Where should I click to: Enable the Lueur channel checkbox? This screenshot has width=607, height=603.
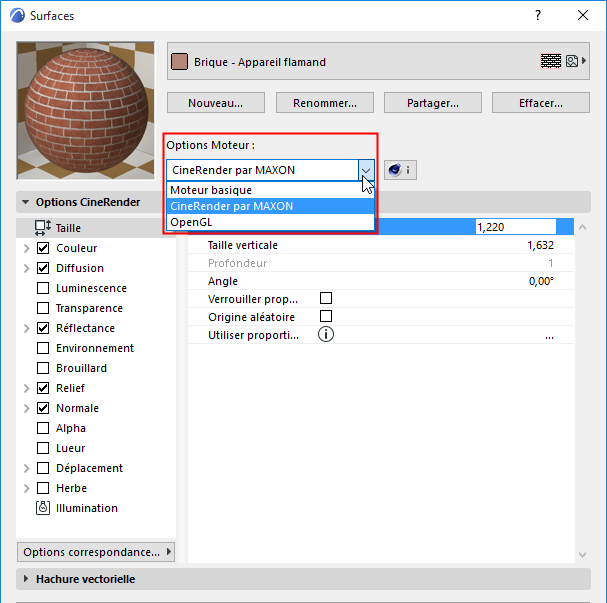43,448
